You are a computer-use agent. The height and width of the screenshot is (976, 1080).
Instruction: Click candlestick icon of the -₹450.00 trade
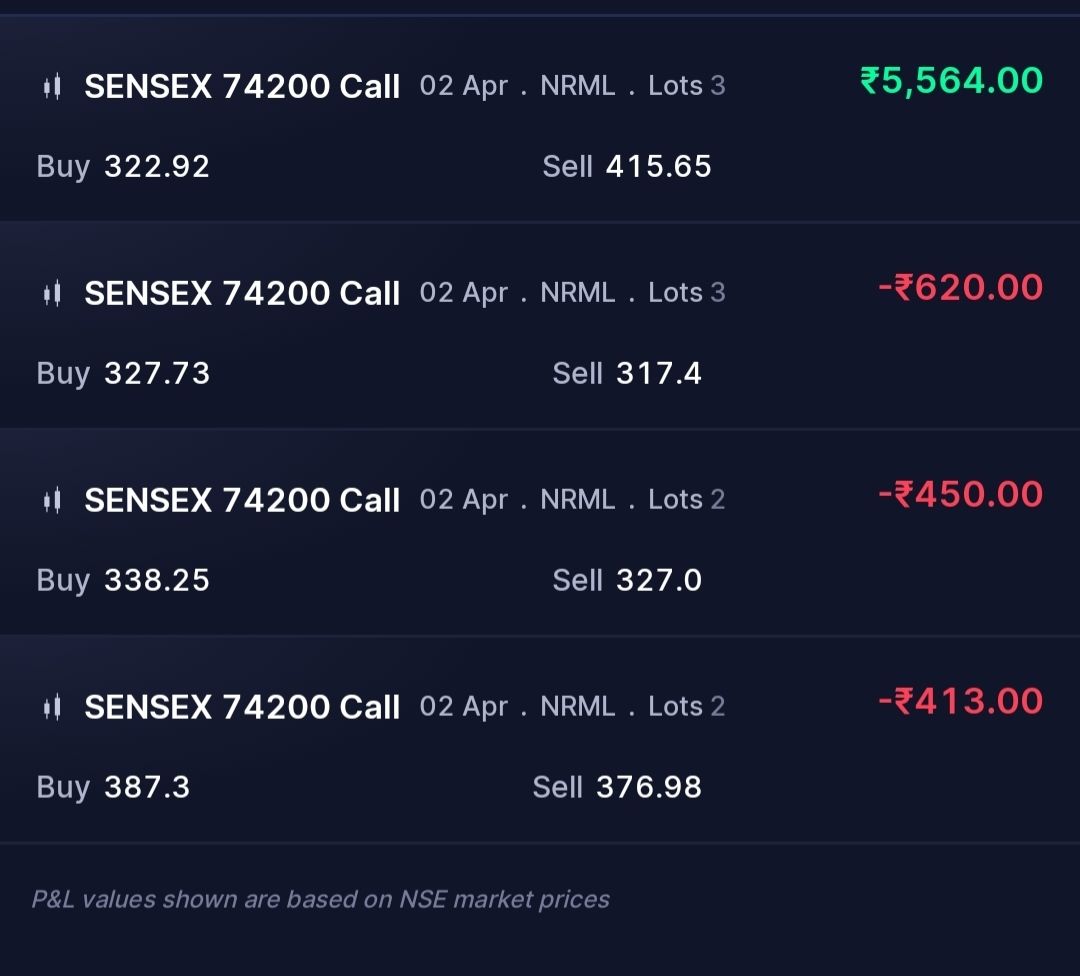[52, 500]
